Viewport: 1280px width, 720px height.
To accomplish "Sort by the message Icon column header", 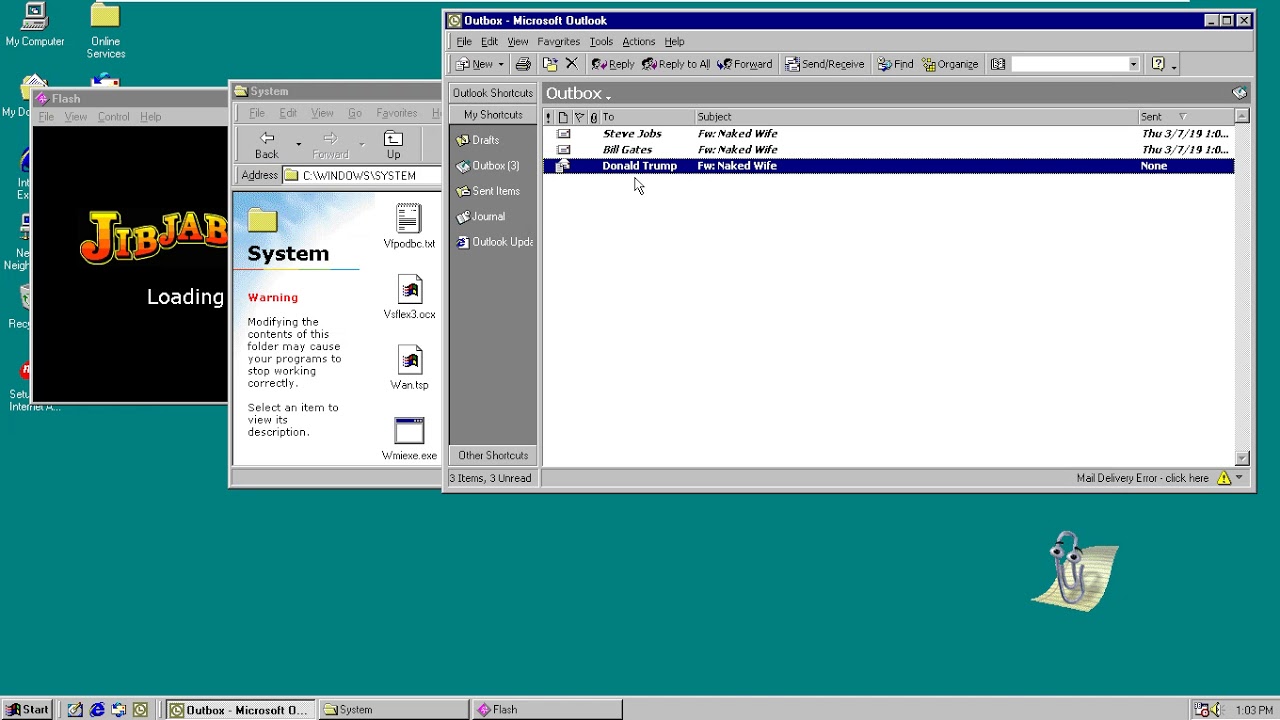I will tap(563, 117).
